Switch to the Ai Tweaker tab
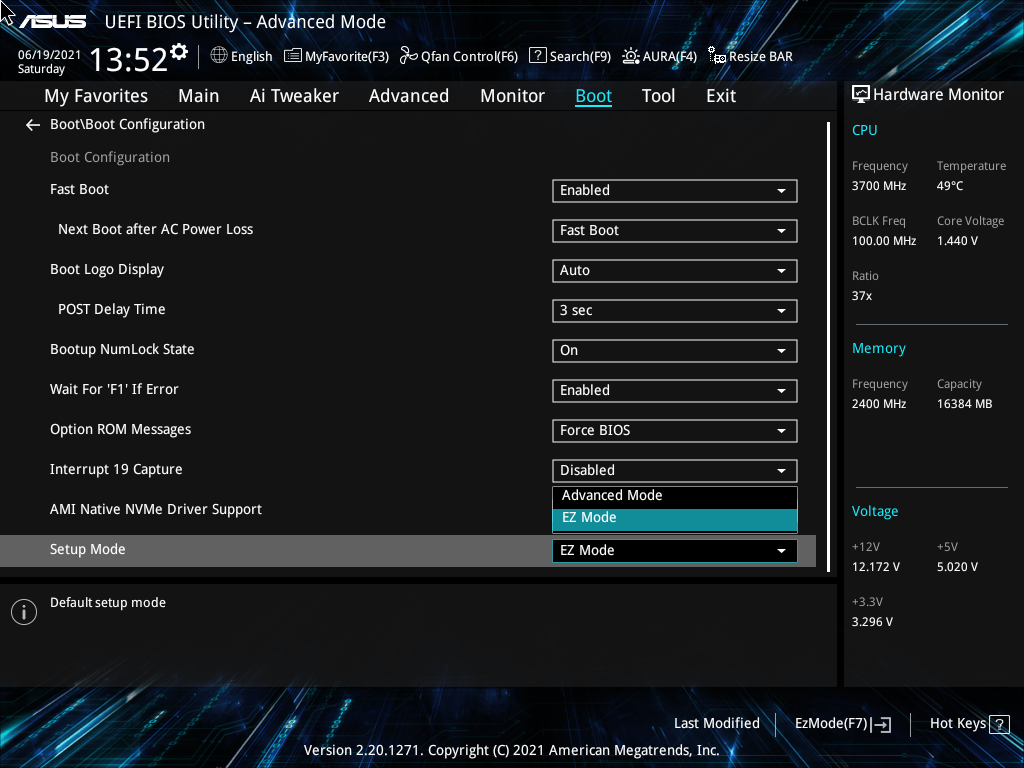 (x=294, y=95)
